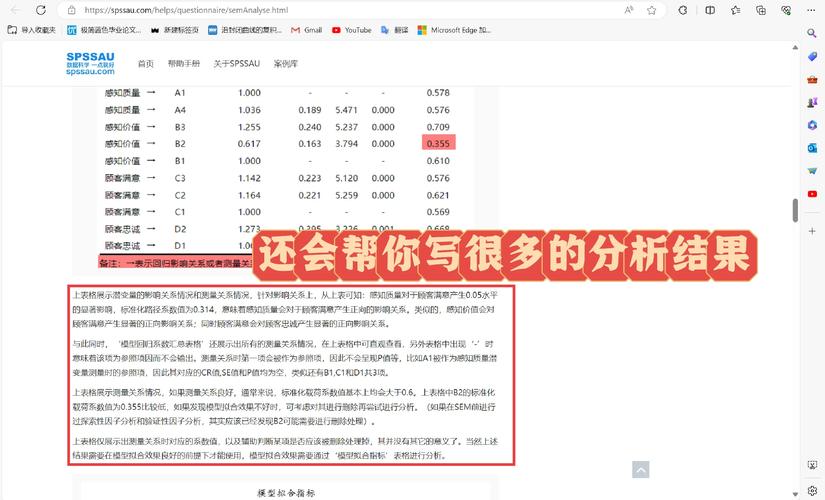The height and width of the screenshot is (500, 825).
Task: Open 首页 navigation item
Action: (x=145, y=64)
